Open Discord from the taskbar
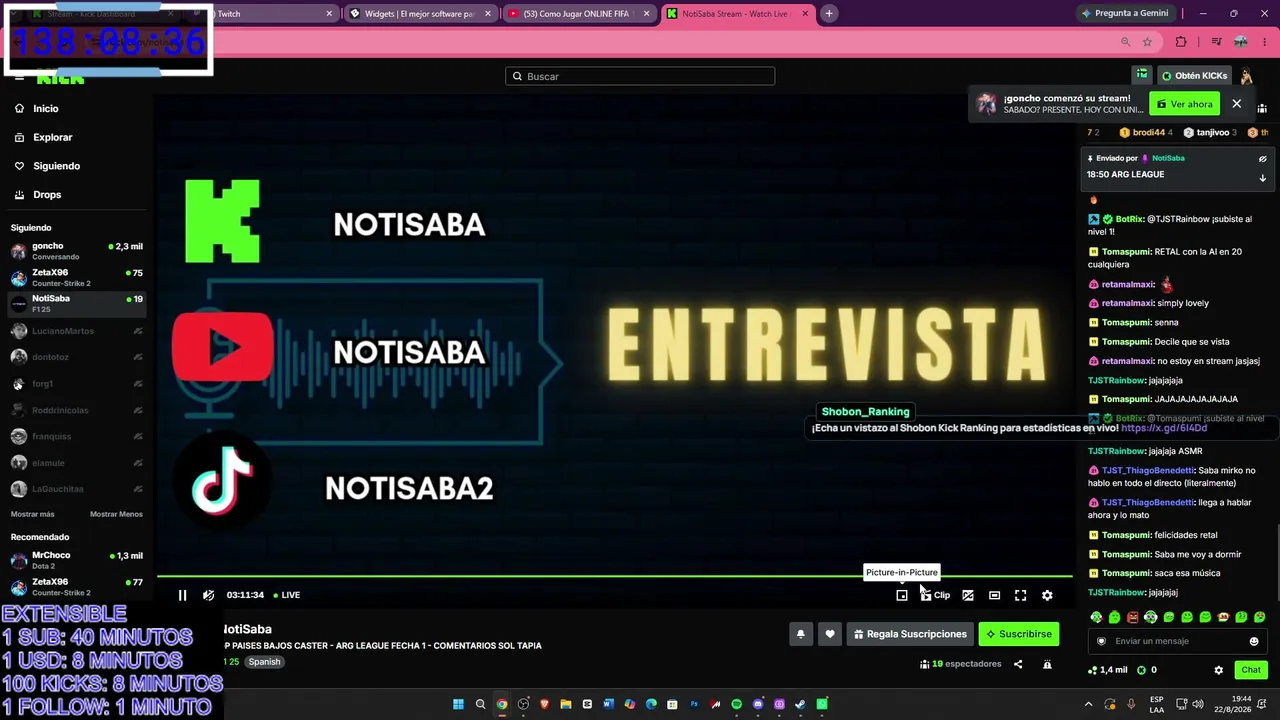Viewport: 1280px width, 720px height. tap(758, 704)
